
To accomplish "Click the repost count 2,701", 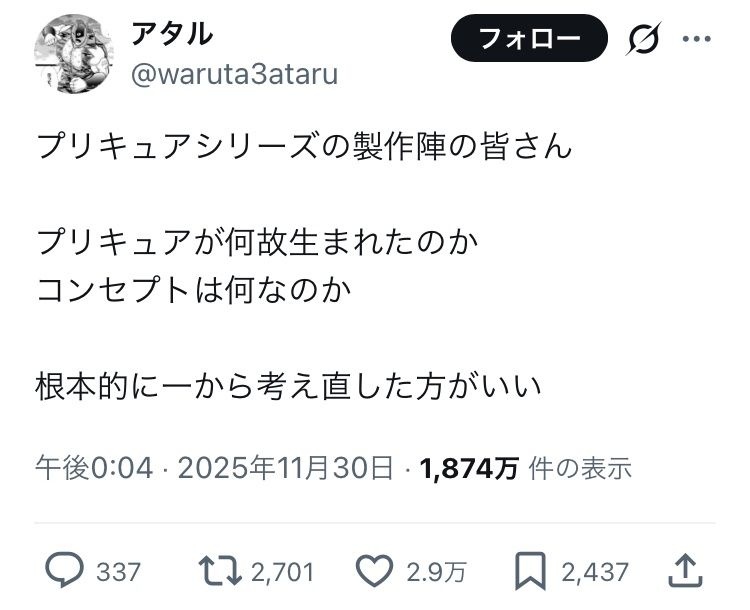I will tap(282, 572).
